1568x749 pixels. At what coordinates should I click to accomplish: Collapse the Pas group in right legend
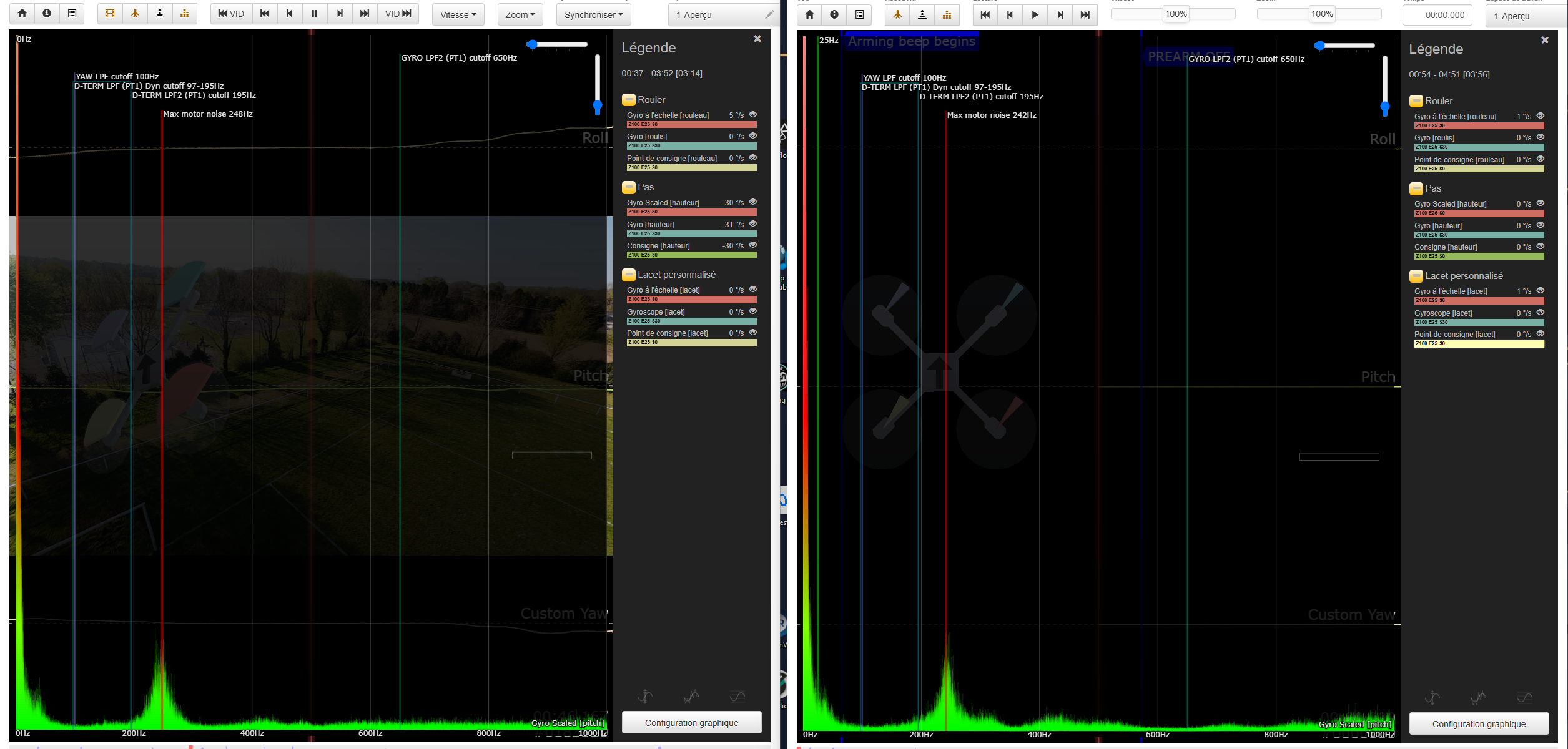pos(1416,188)
